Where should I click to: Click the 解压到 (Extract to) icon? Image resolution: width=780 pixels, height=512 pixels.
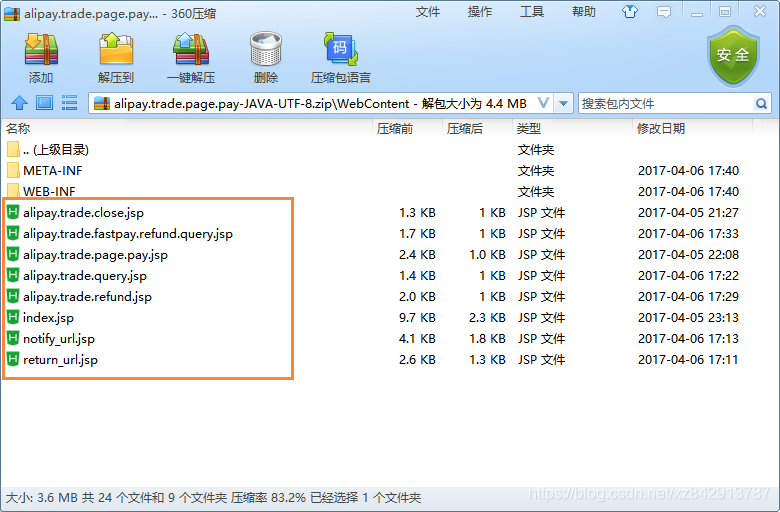click(x=116, y=49)
